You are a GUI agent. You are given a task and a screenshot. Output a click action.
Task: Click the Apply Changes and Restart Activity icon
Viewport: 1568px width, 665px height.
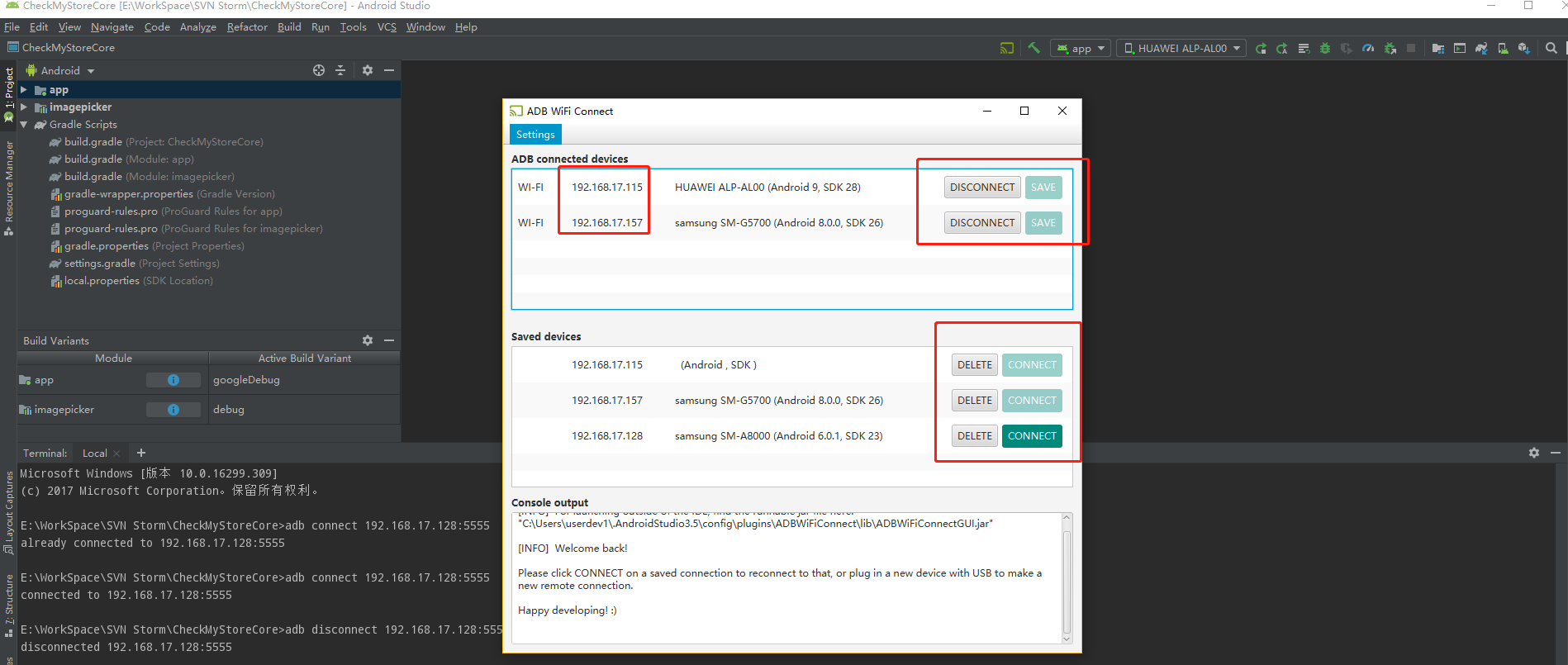(x=1282, y=49)
